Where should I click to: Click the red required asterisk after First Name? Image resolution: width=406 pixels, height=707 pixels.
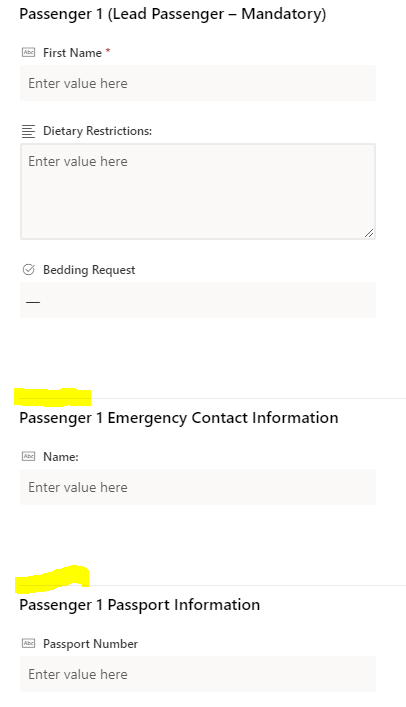pyautogui.click(x=108, y=51)
